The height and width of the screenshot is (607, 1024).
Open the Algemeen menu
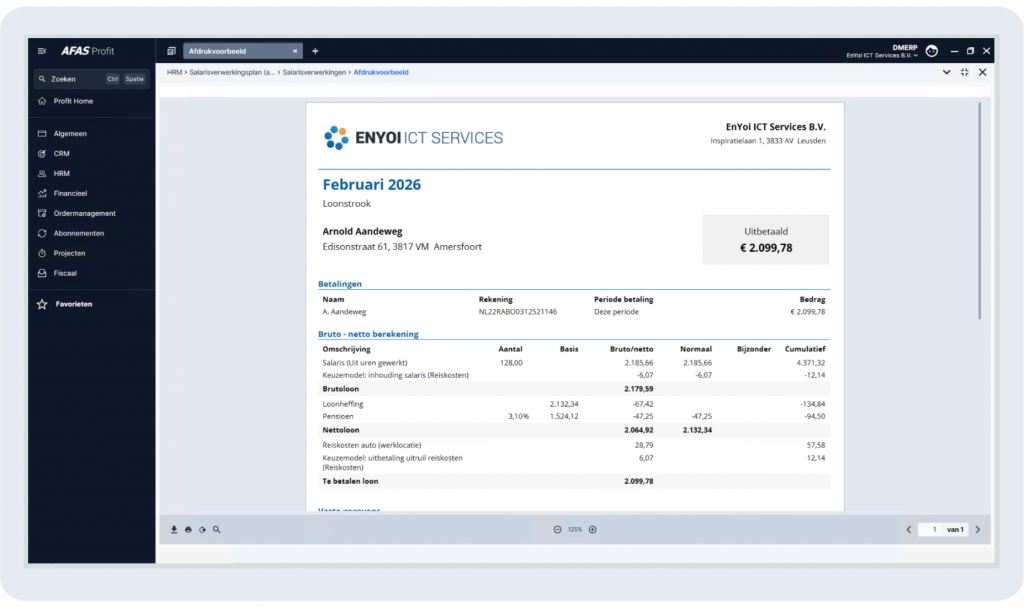coord(70,134)
